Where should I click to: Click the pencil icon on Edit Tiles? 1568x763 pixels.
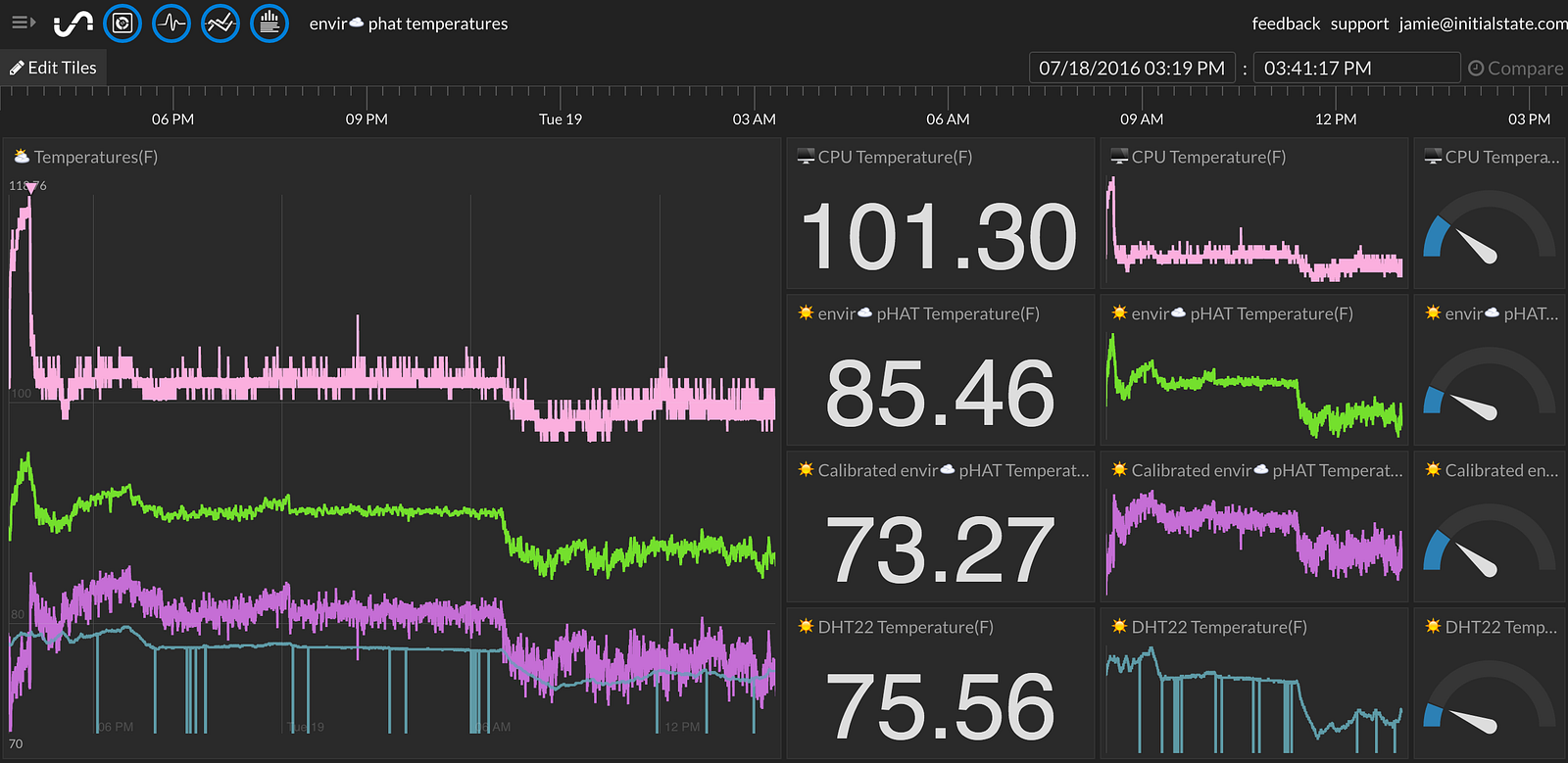click(17, 68)
